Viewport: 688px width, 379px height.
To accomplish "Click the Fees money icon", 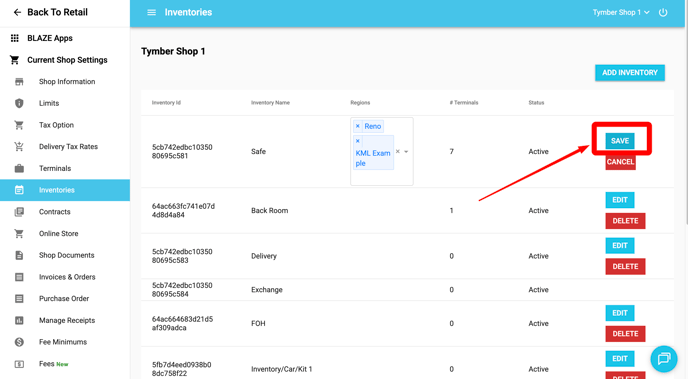I will 19,364.
